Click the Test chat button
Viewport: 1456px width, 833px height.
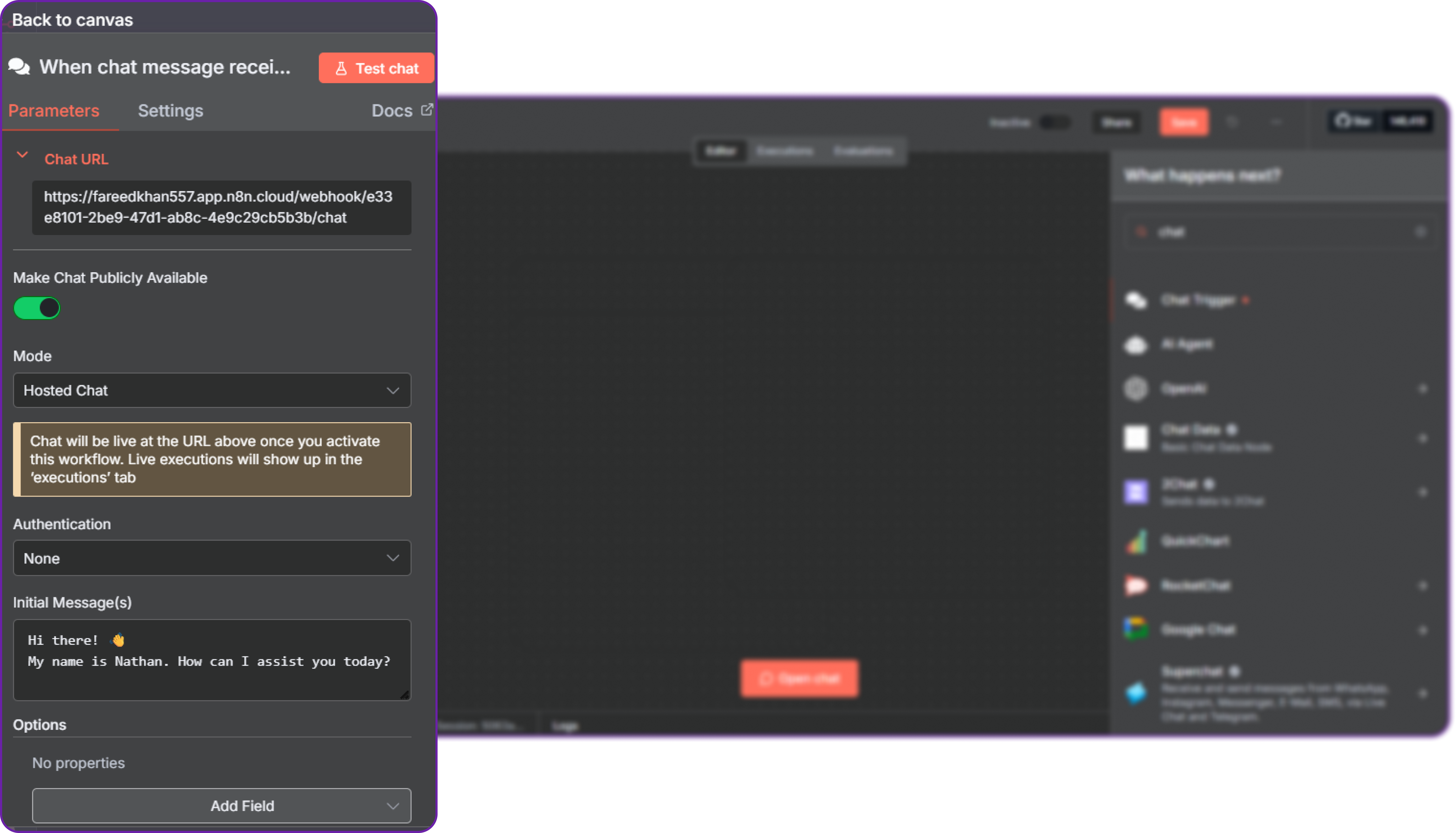point(376,67)
